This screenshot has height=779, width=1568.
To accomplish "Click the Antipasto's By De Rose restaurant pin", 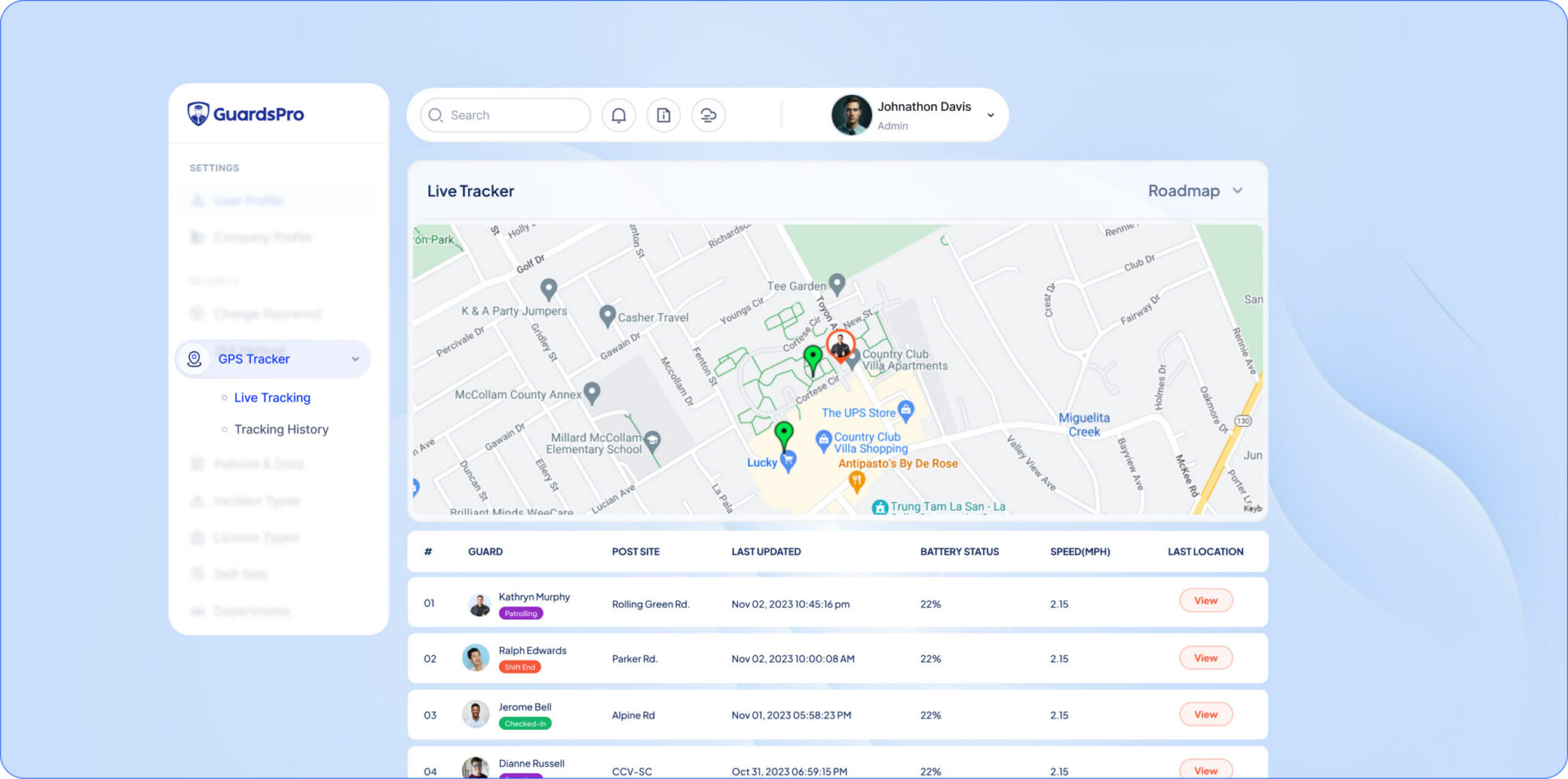I will (857, 481).
